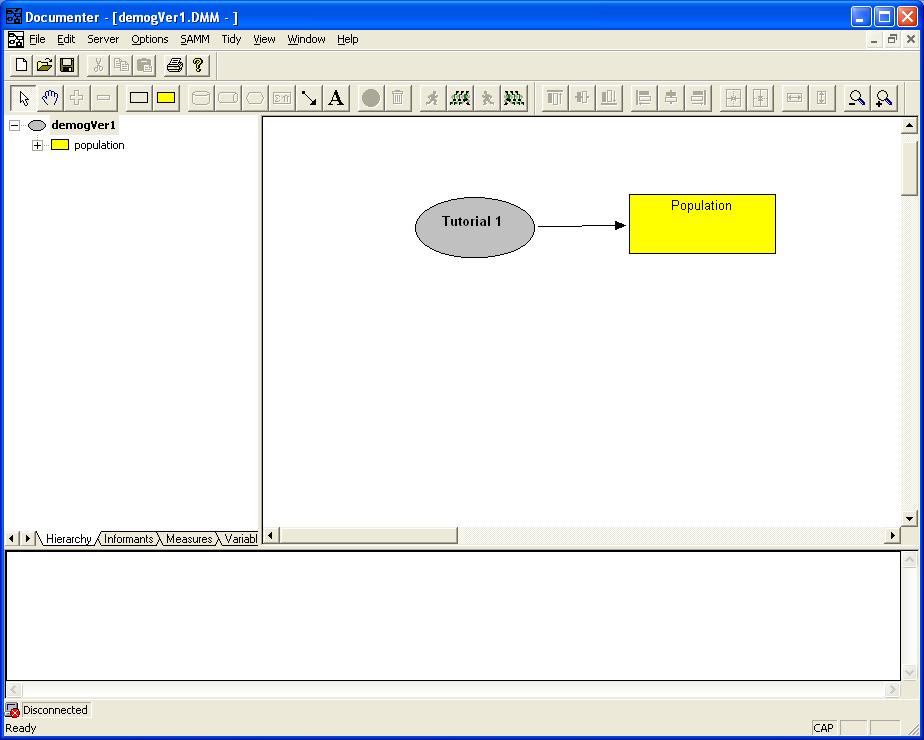Select the rounded rectangle shape tool
Image resolution: width=924 pixels, height=740 pixels.
(228, 98)
